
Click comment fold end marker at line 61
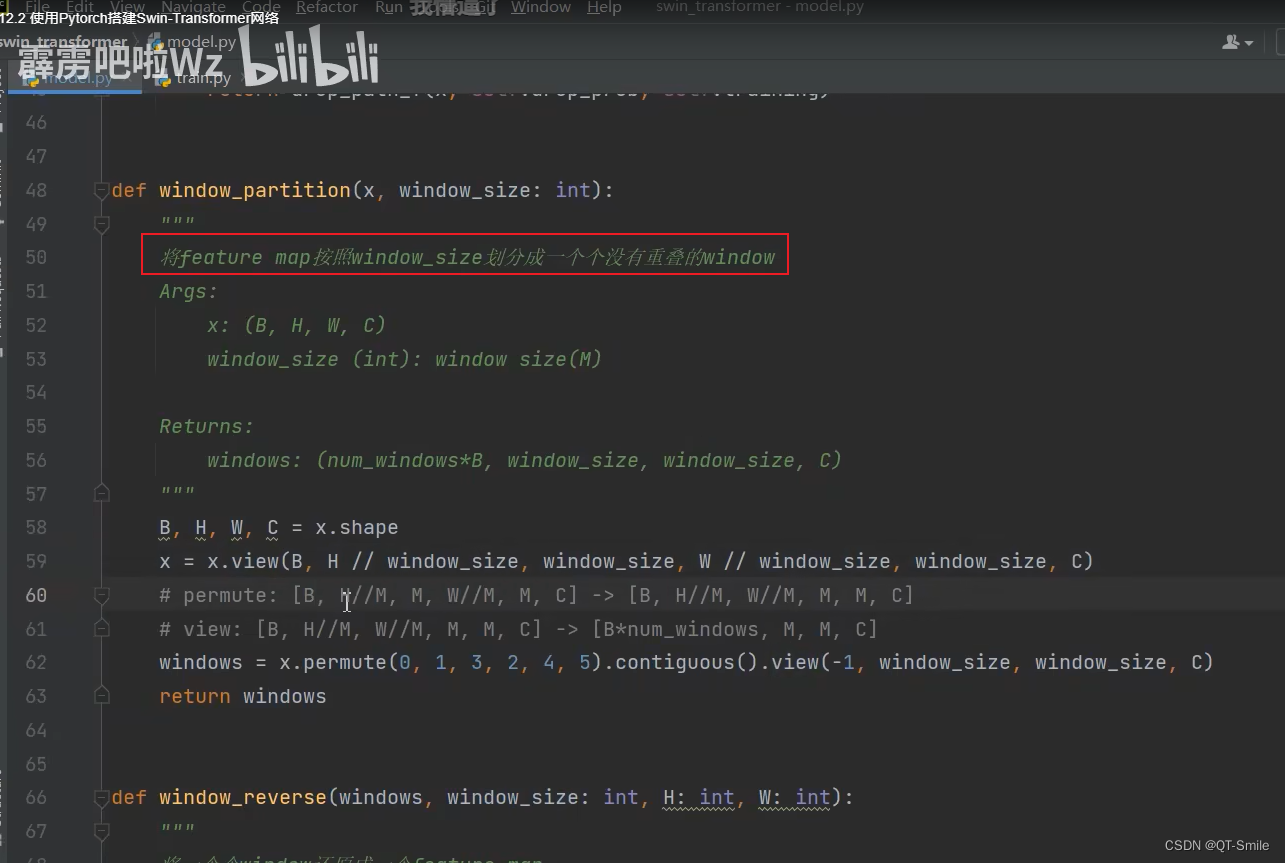click(x=101, y=628)
